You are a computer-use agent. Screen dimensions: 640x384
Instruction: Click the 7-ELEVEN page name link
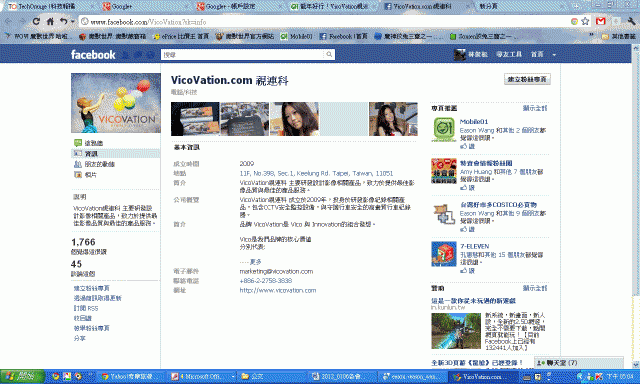click(x=474, y=246)
